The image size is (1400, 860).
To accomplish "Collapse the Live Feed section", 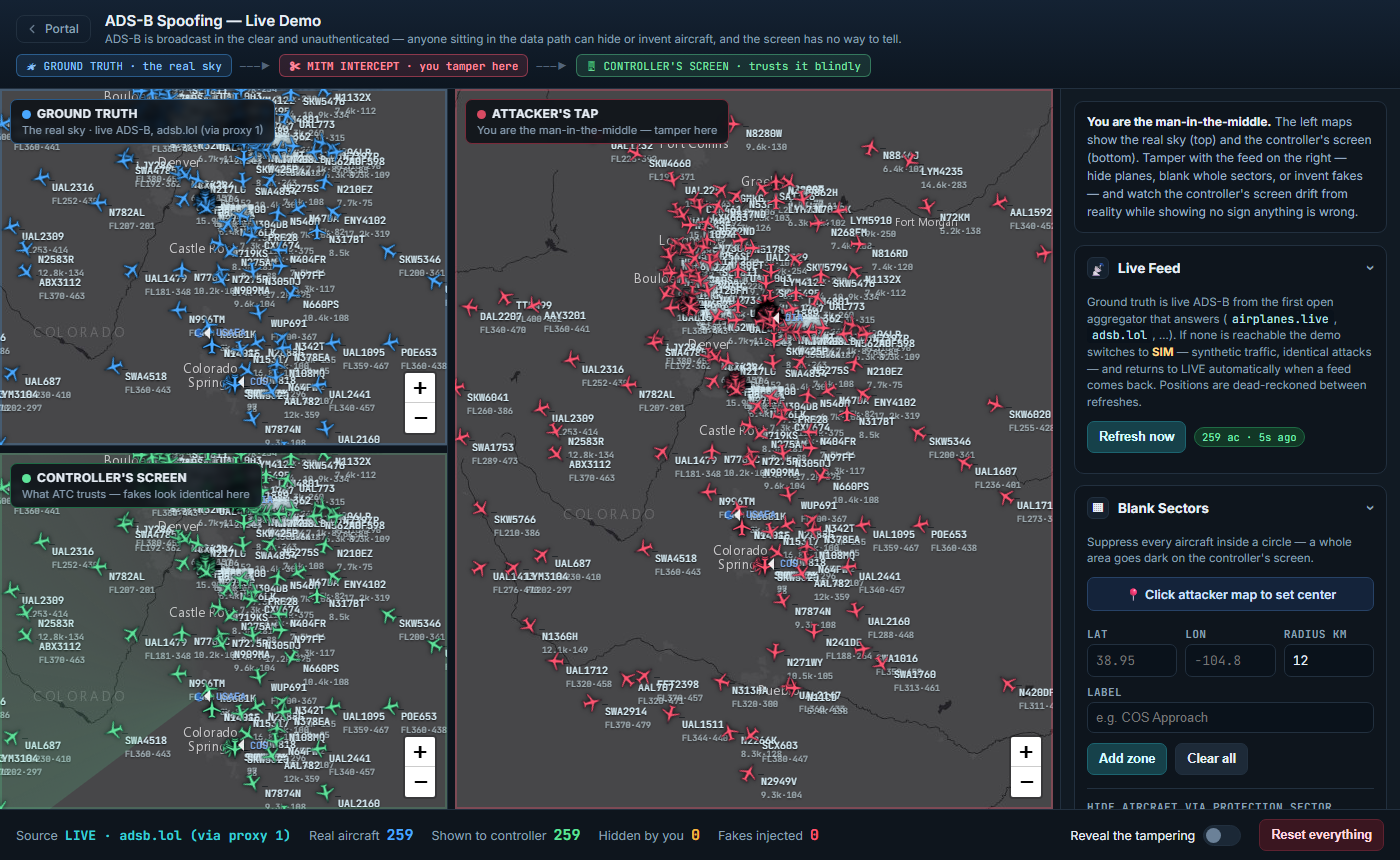I will tap(1370, 268).
